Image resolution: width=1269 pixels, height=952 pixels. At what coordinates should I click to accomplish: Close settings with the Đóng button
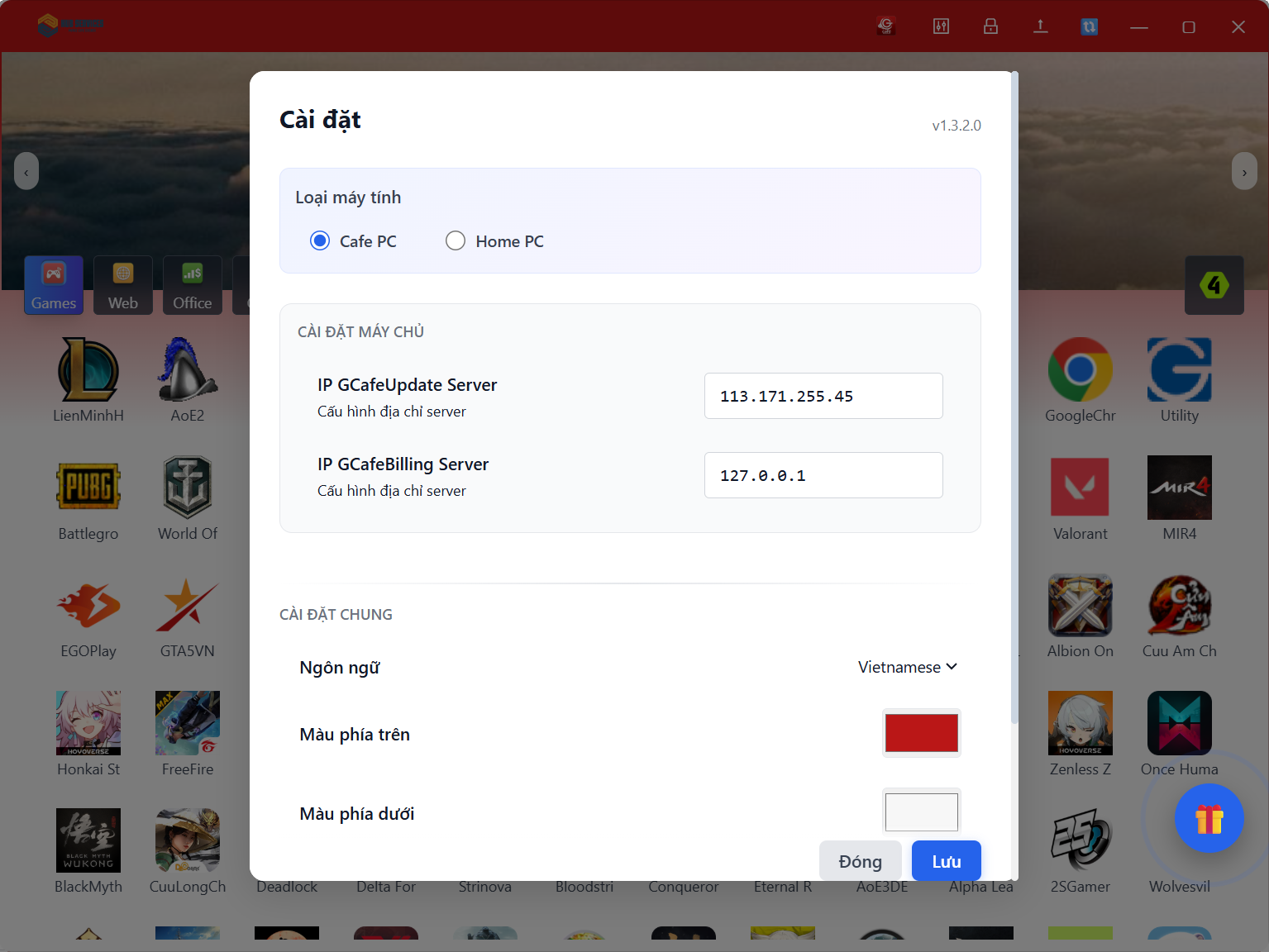pos(860,861)
